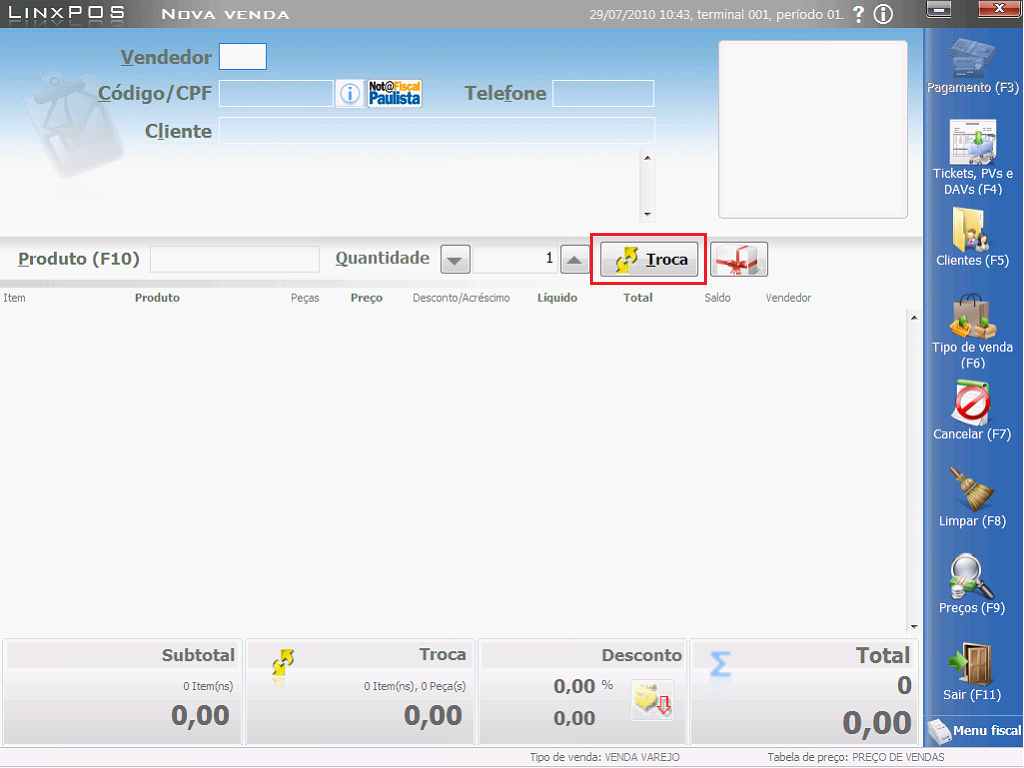Click the Desconto/Acréscimo column header
The height and width of the screenshot is (768, 1024).
point(461,298)
